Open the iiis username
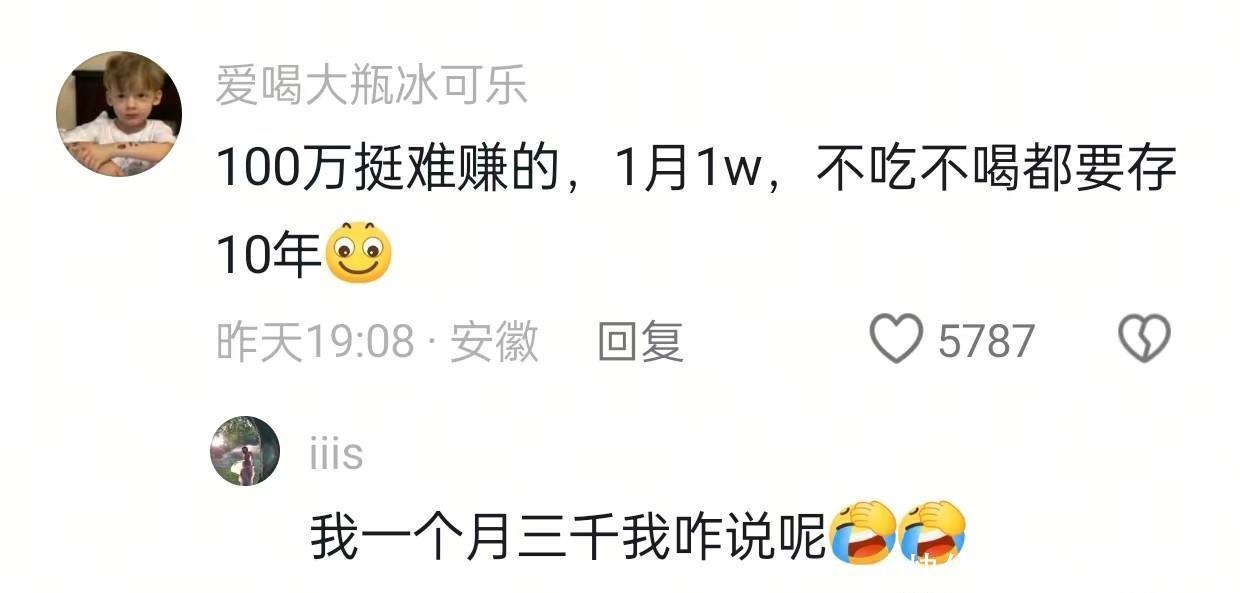This screenshot has width=1240, height=593. (x=336, y=454)
